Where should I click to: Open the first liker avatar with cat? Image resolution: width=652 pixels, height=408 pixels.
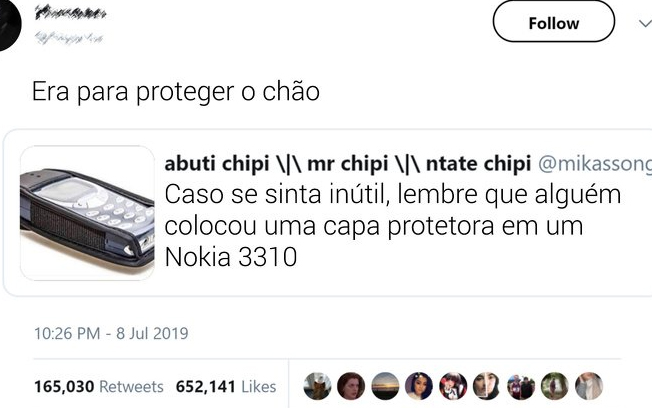tap(317, 386)
